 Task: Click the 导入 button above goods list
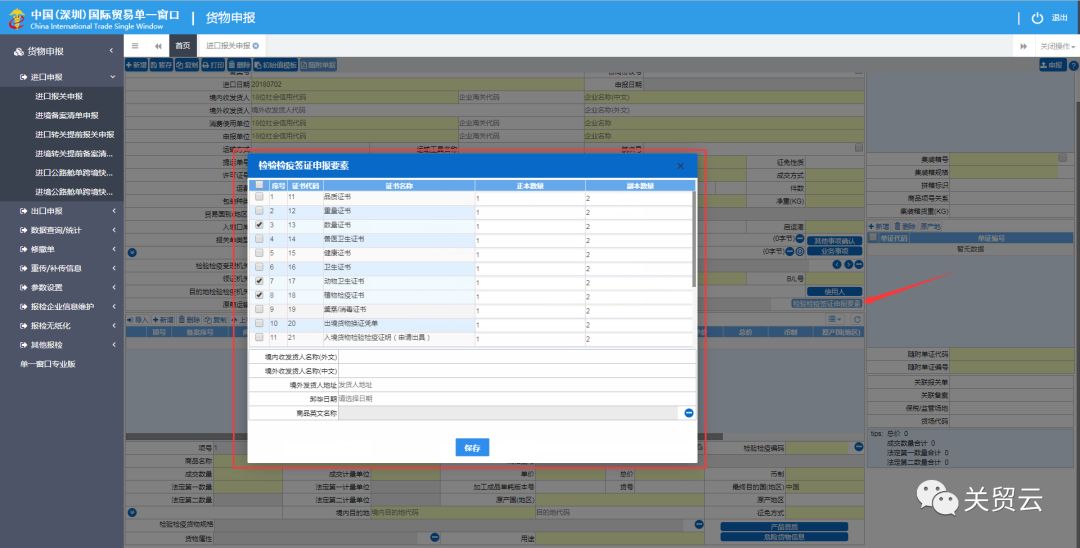pos(137,320)
